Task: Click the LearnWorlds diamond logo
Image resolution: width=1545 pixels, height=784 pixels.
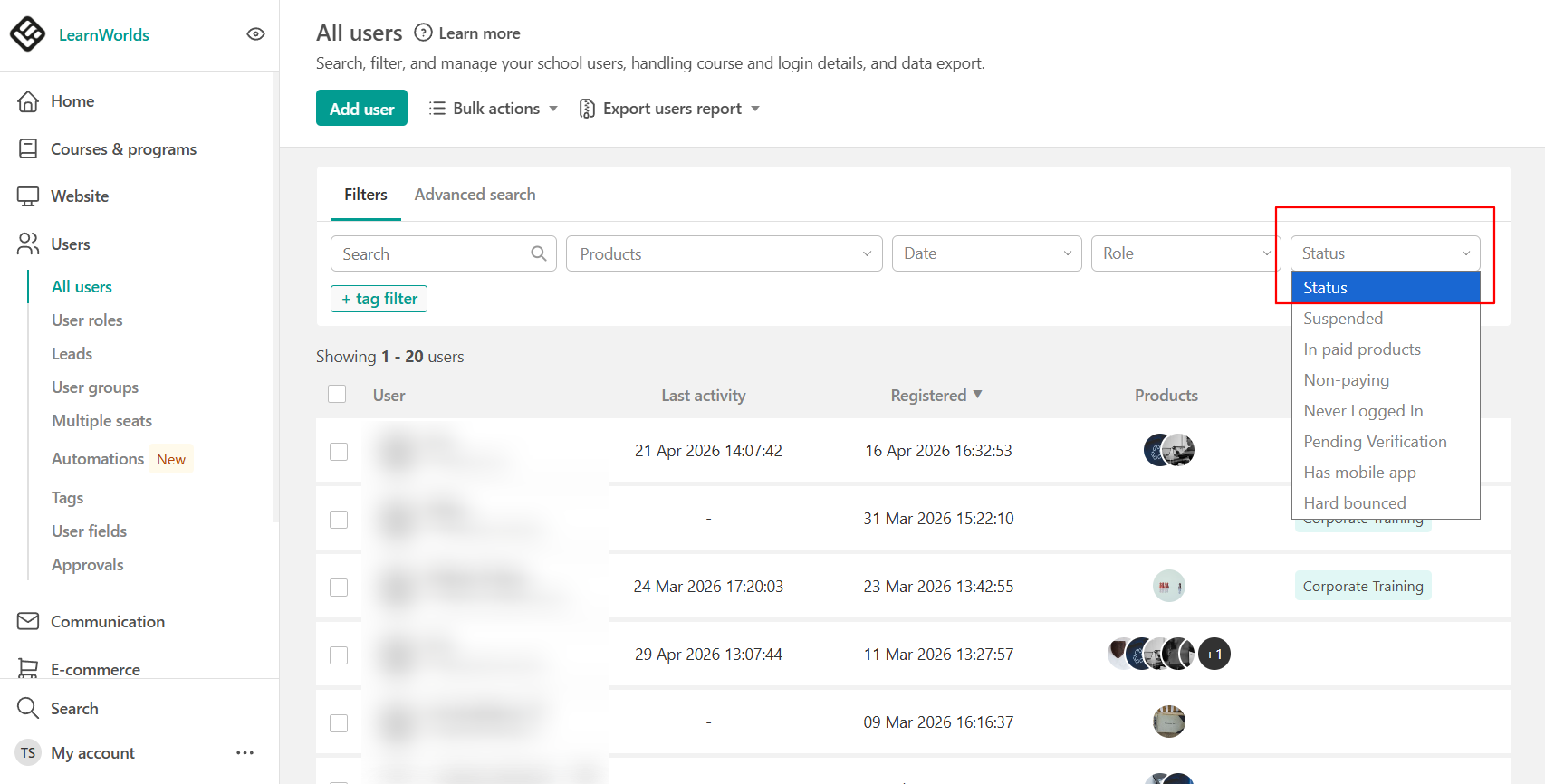Action: coord(27,34)
